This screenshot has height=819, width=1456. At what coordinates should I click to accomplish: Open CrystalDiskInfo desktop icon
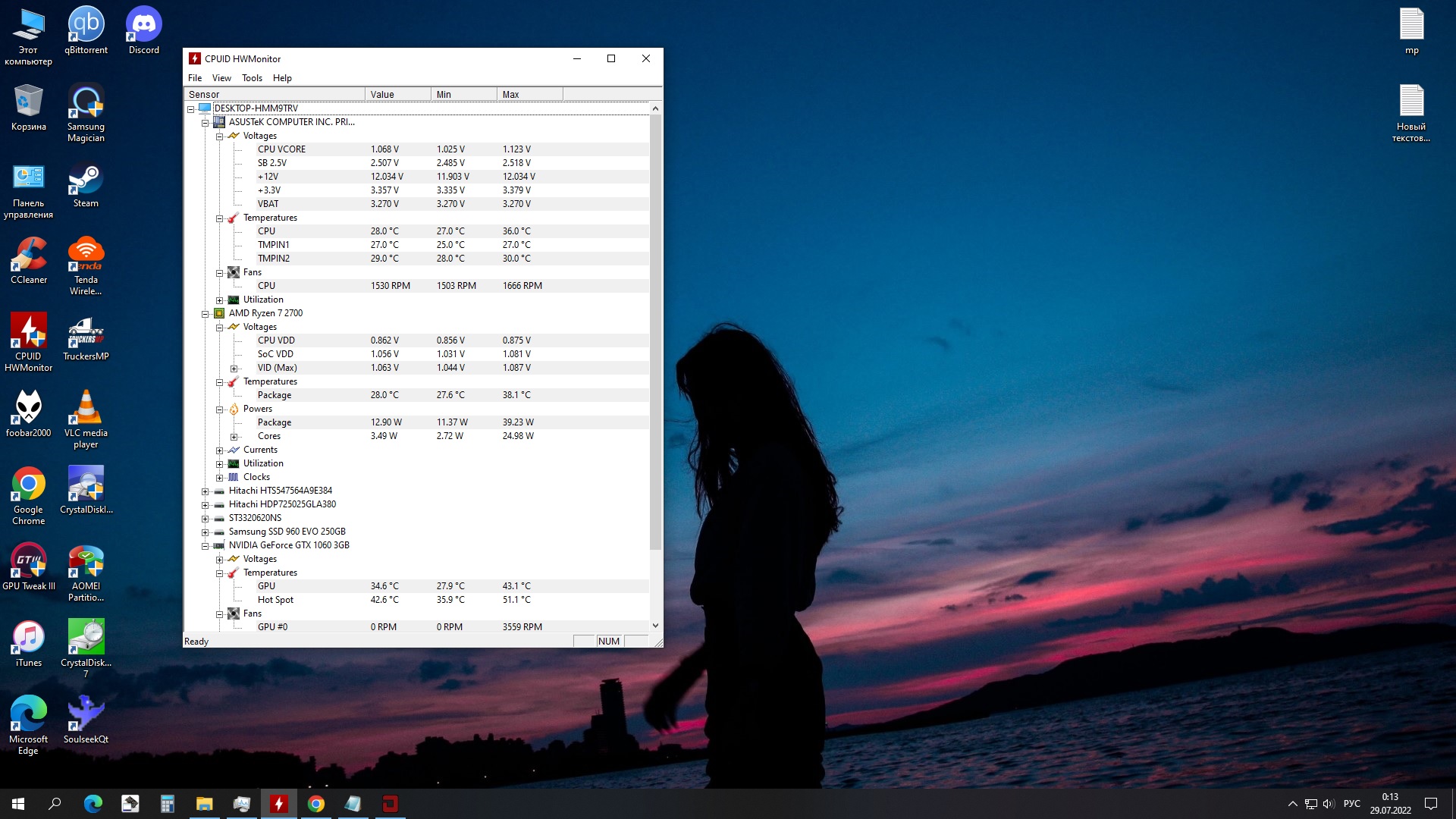[x=86, y=491]
